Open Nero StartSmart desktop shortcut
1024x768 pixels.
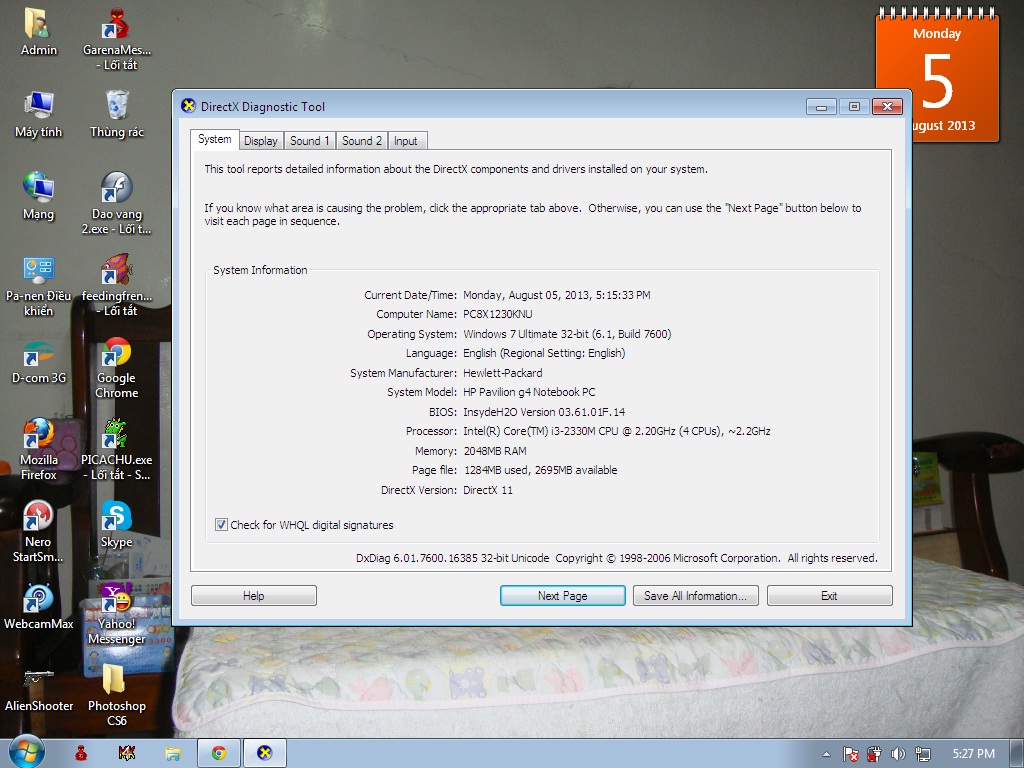(x=38, y=518)
